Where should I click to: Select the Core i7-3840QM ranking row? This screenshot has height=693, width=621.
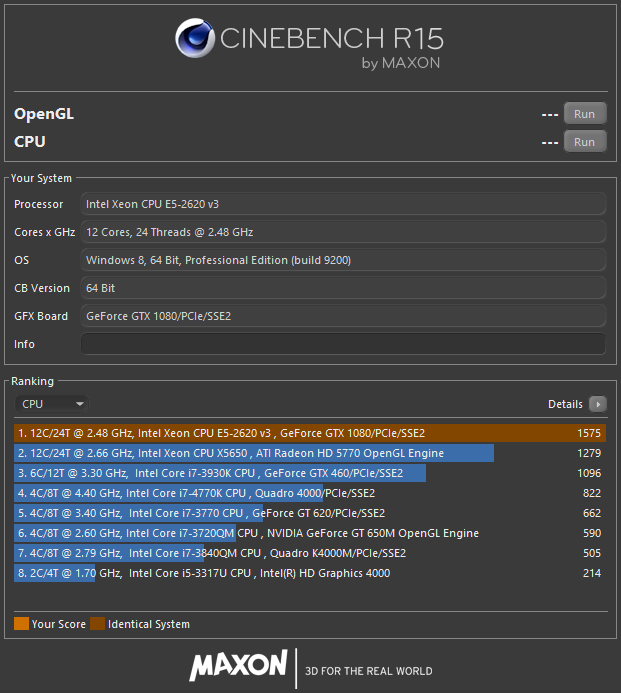tap(310, 553)
